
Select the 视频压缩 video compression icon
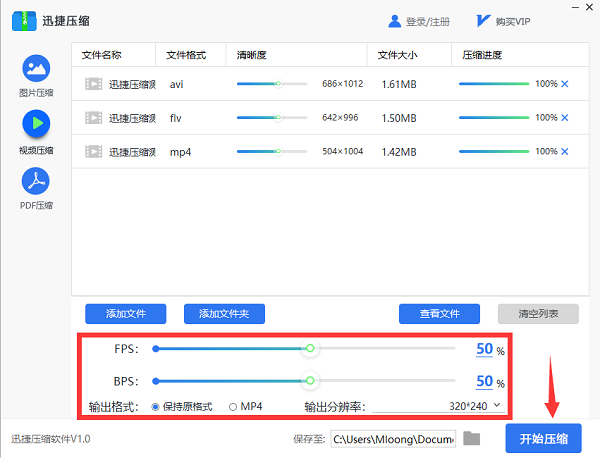[x=36, y=125]
